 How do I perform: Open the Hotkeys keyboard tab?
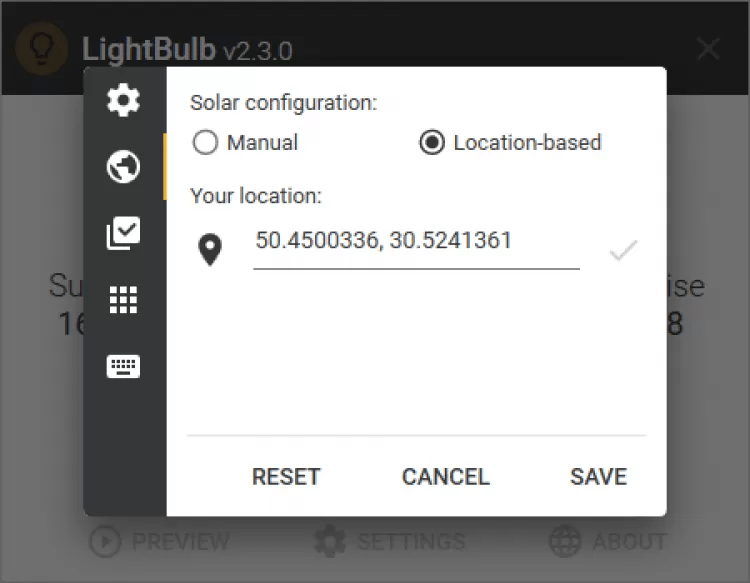tap(124, 367)
